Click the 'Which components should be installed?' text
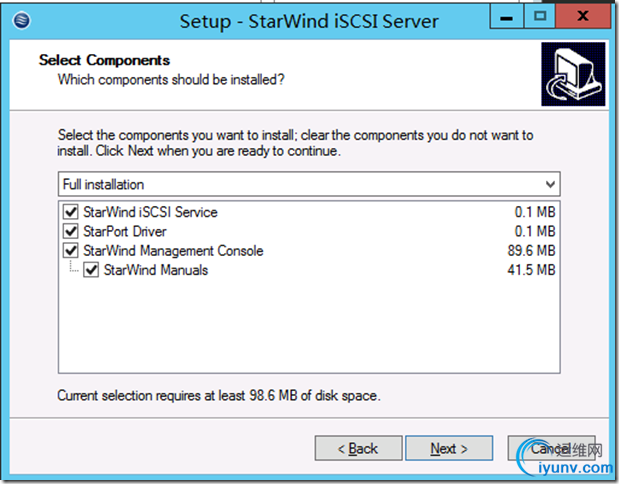The image size is (619, 484). (171, 79)
